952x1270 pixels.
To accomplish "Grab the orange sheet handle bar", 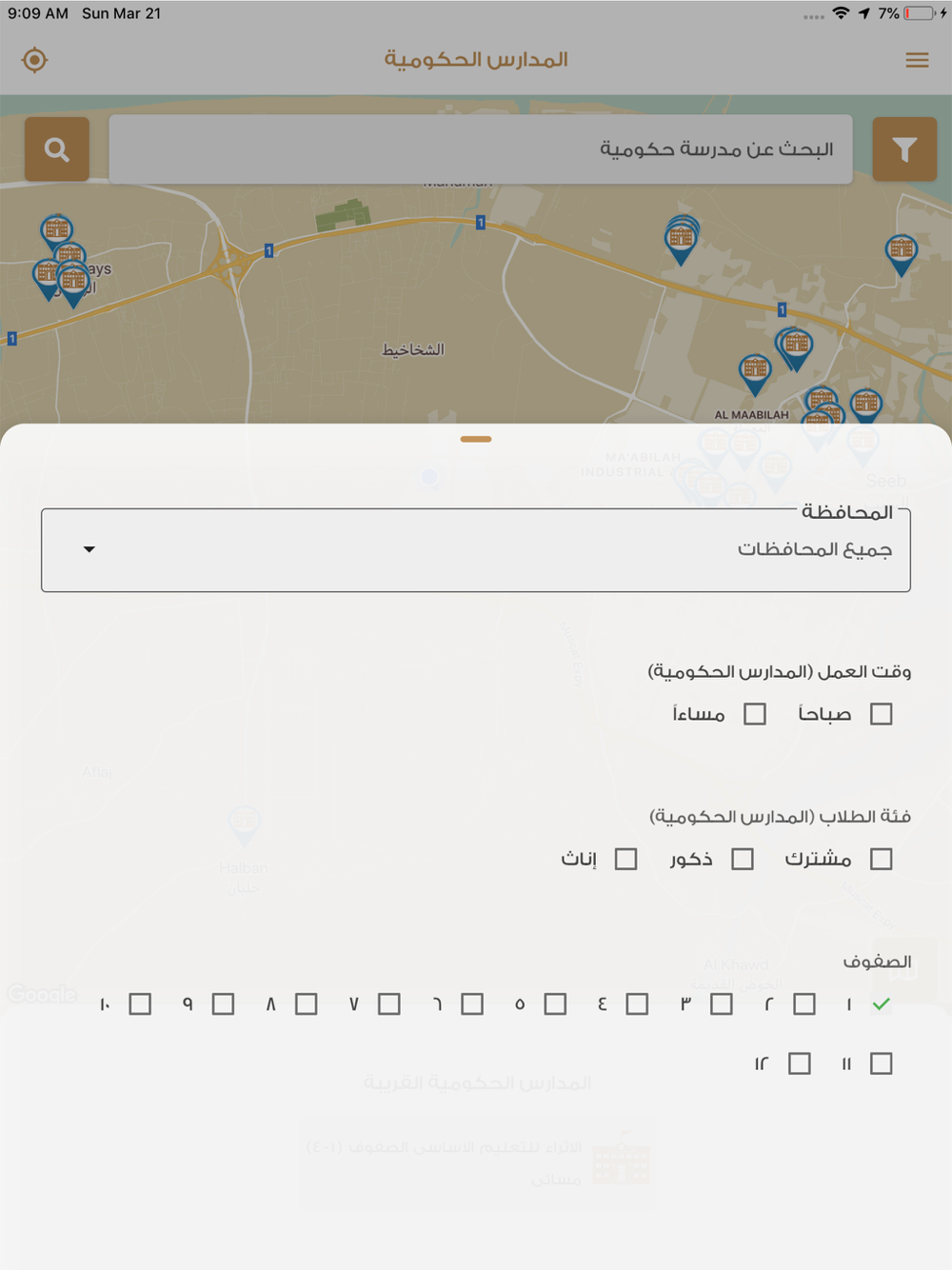I will tap(476, 439).
